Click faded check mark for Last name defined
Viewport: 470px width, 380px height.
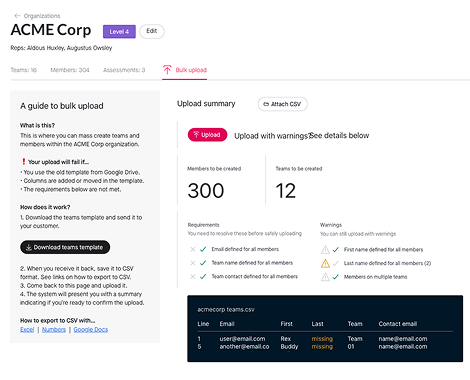(x=336, y=263)
